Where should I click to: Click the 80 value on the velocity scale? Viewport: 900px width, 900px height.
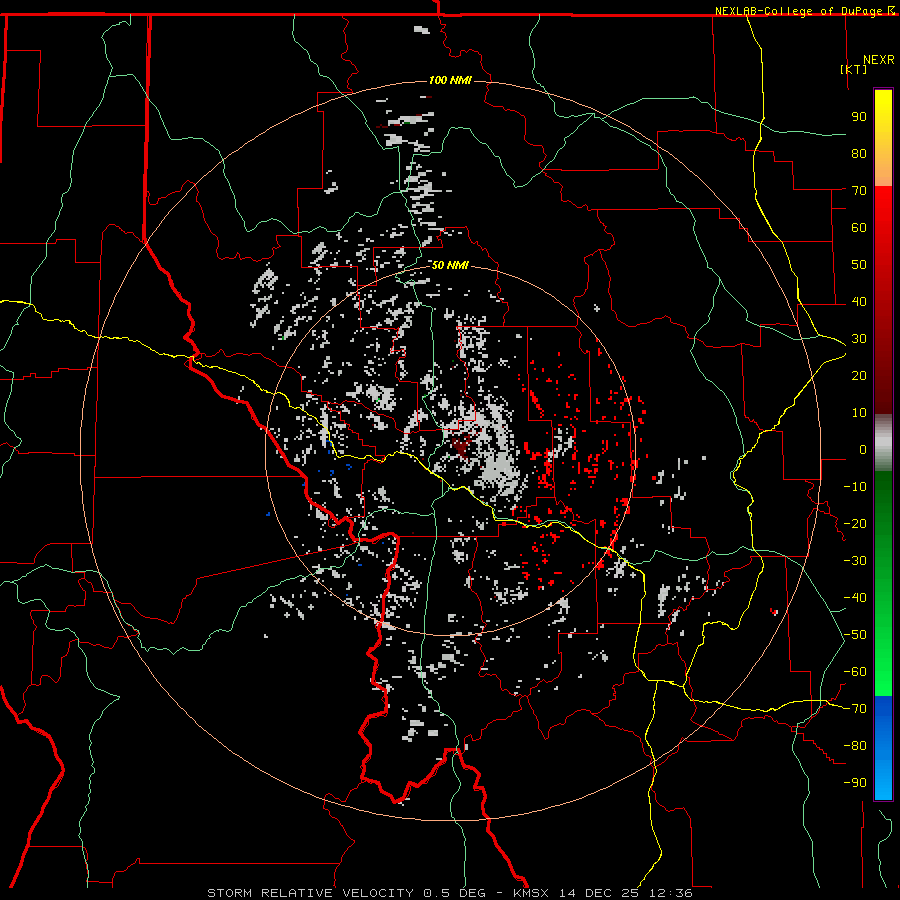click(x=859, y=153)
